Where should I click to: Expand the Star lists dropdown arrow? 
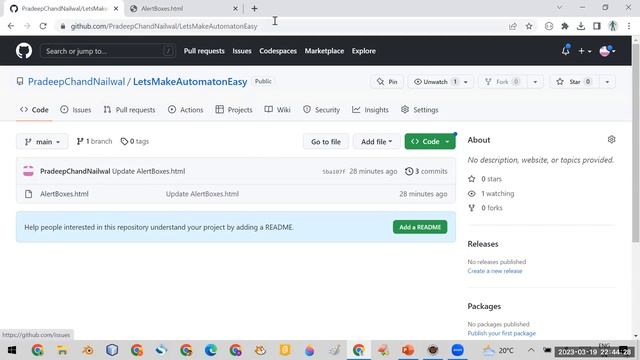point(607,82)
